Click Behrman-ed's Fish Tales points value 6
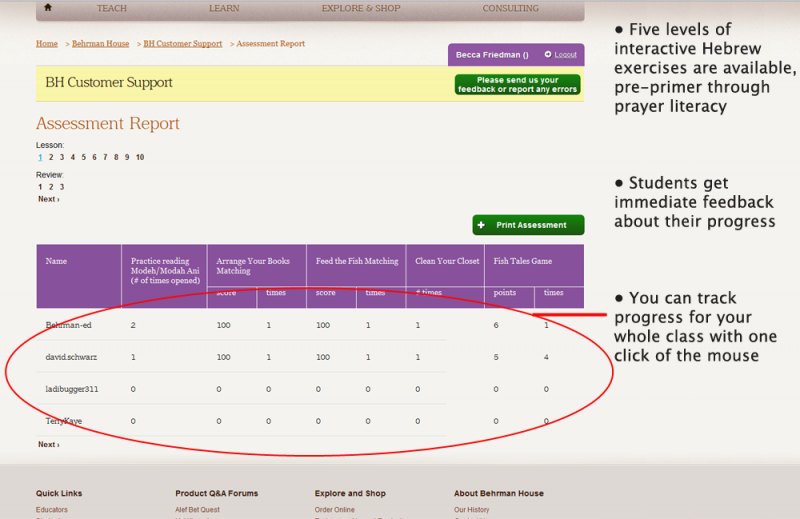800x519 pixels. 496,325
